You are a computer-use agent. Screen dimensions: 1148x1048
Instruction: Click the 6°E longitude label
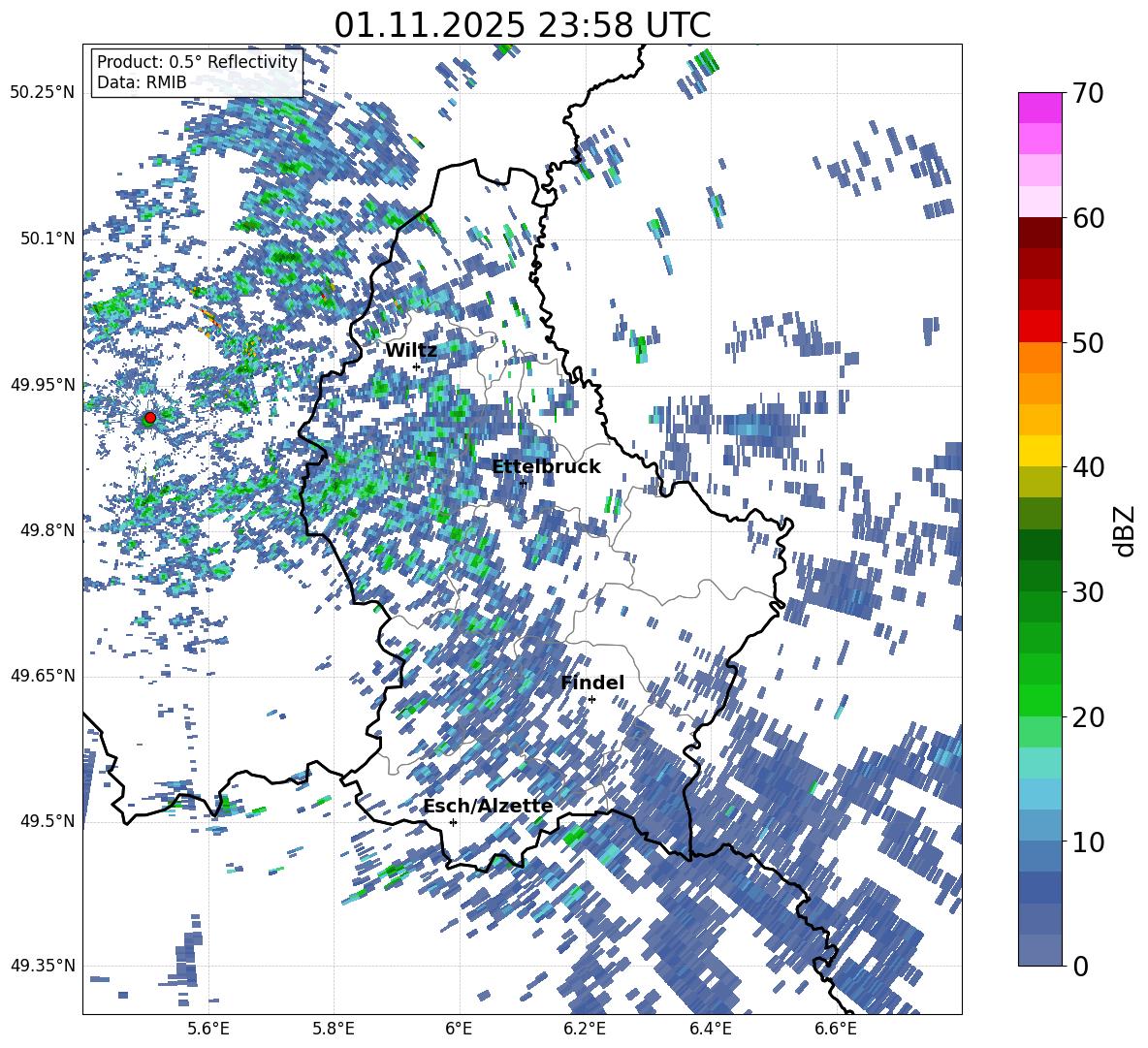coord(459,1029)
